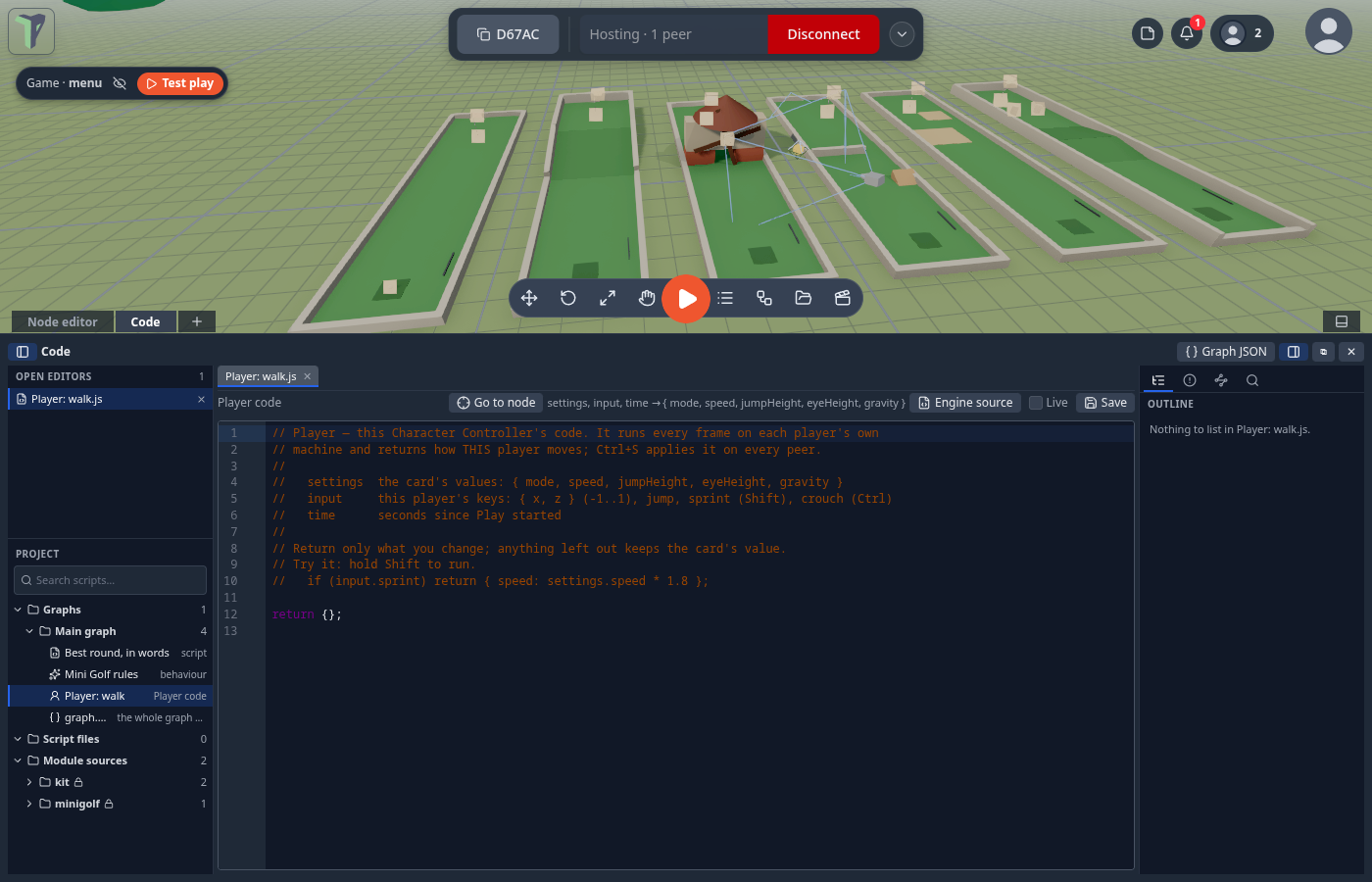Add a new tab with the plus button
The height and width of the screenshot is (882, 1372).
(x=197, y=321)
